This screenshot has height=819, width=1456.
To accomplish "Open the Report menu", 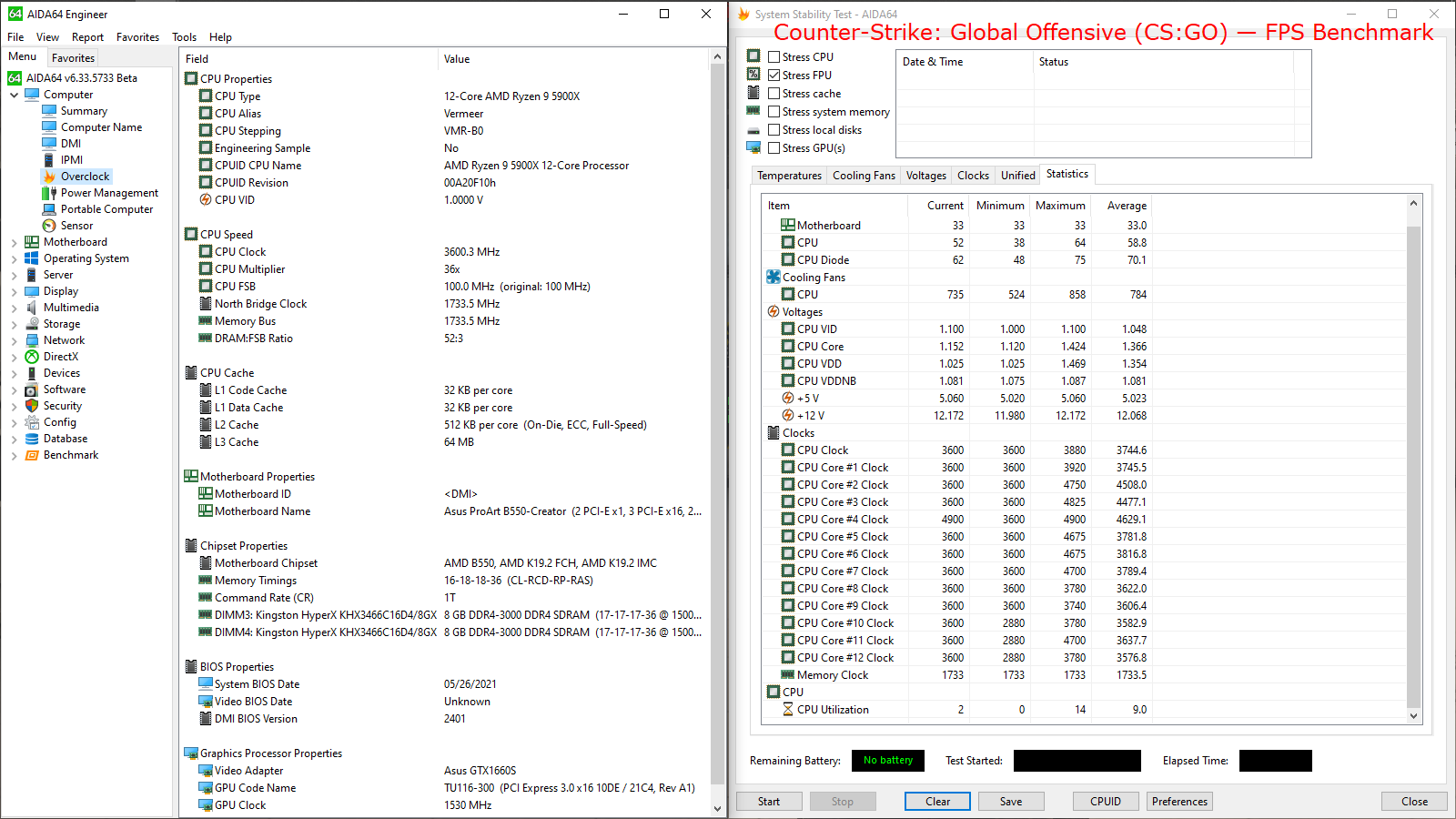I will (x=87, y=37).
